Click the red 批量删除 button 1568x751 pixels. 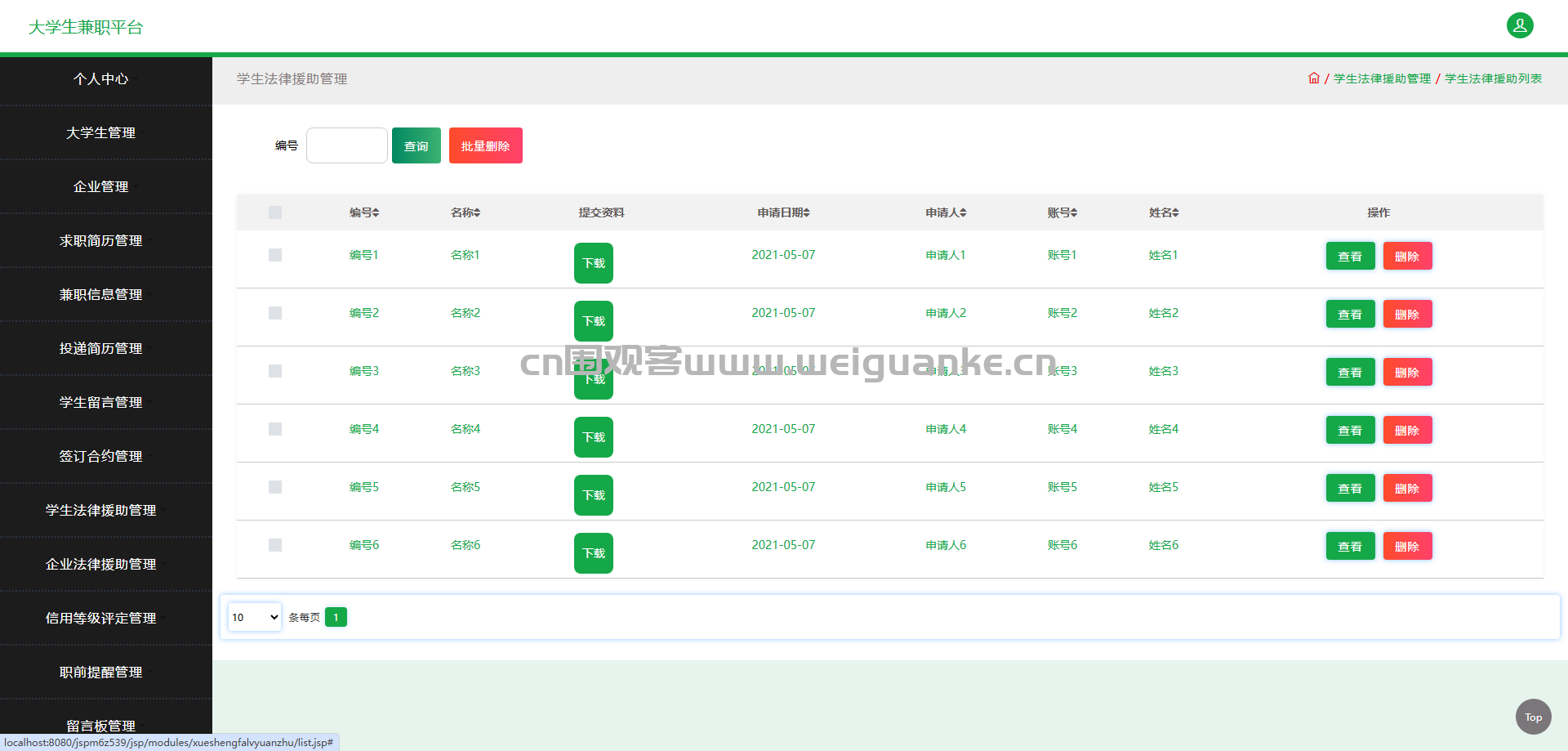point(486,145)
